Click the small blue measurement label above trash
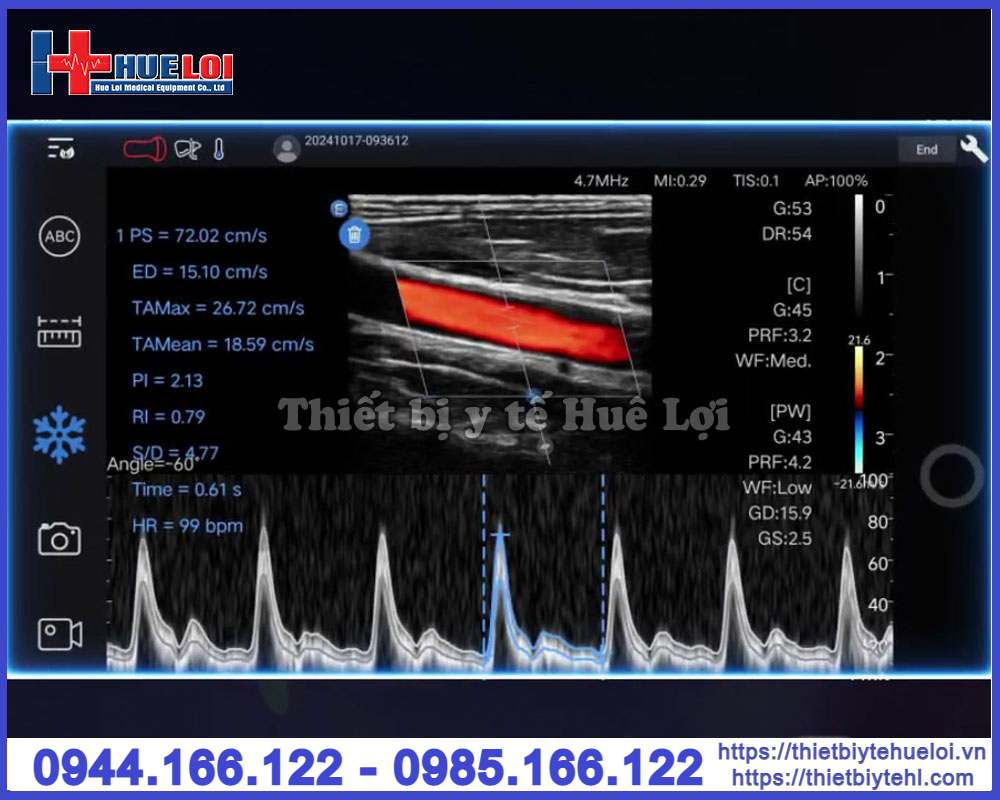The image size is (1000, 800). click(x=339, y=208)
